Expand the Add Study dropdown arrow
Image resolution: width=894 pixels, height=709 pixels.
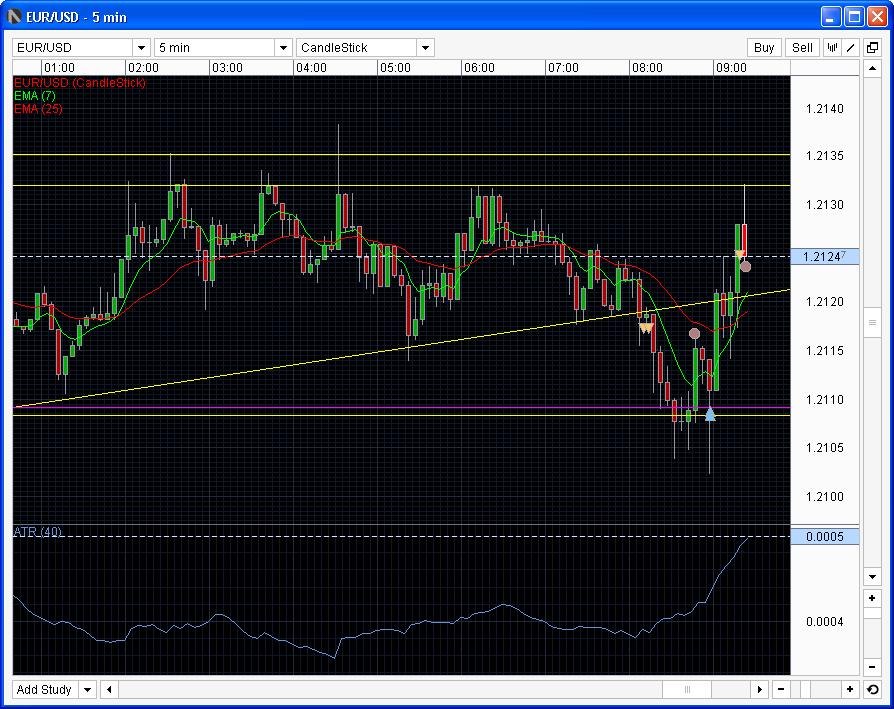pos(87,690)
